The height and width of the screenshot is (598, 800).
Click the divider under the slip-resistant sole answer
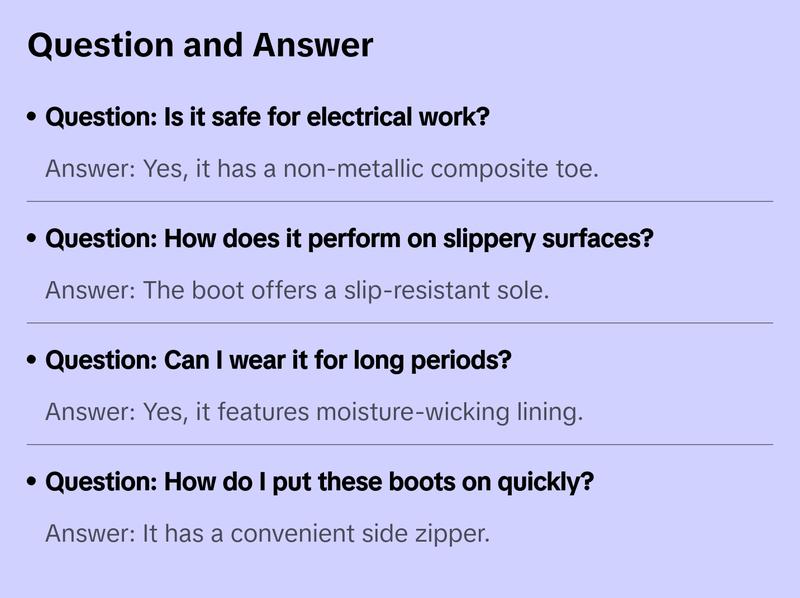(400, 323)
